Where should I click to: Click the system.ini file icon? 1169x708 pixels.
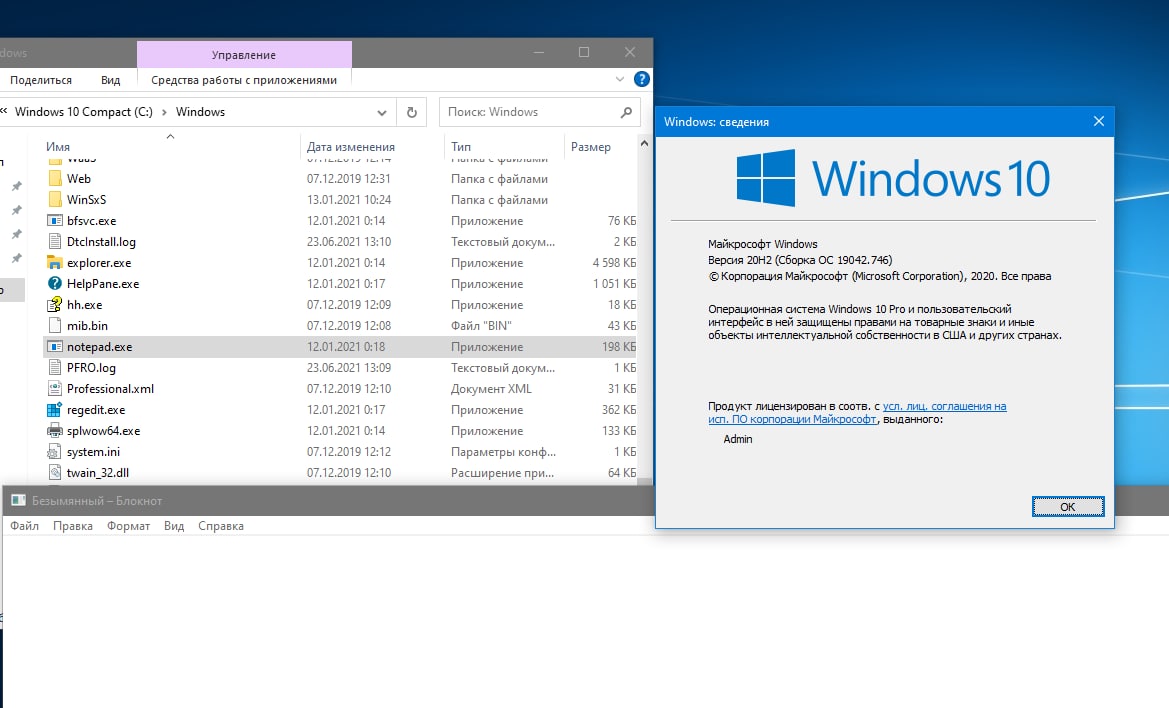[x=54, y=452]
